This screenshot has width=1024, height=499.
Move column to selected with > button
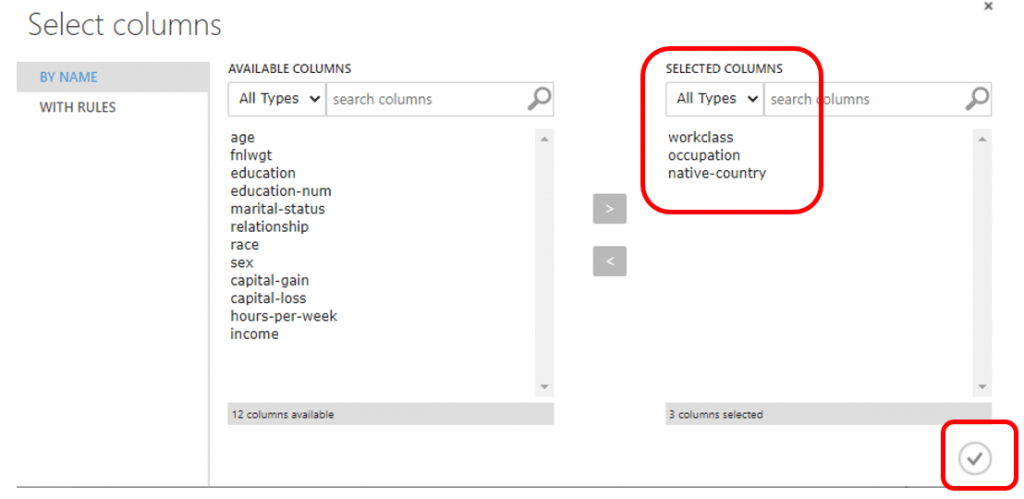pos(609,209)
